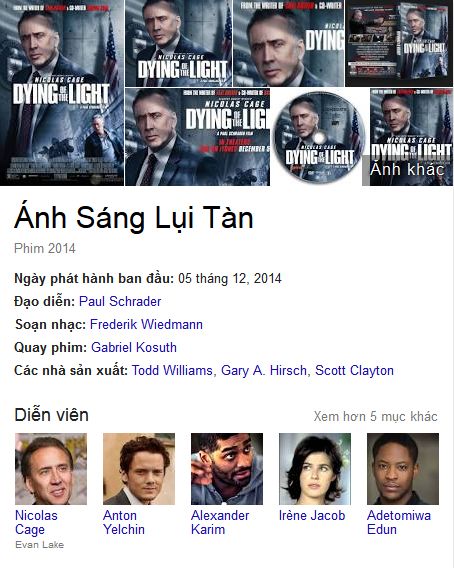The width and height of the screenshot is (454, 568).
Task: Open producer Scott Clayton link
Action: tap(354, 371)
